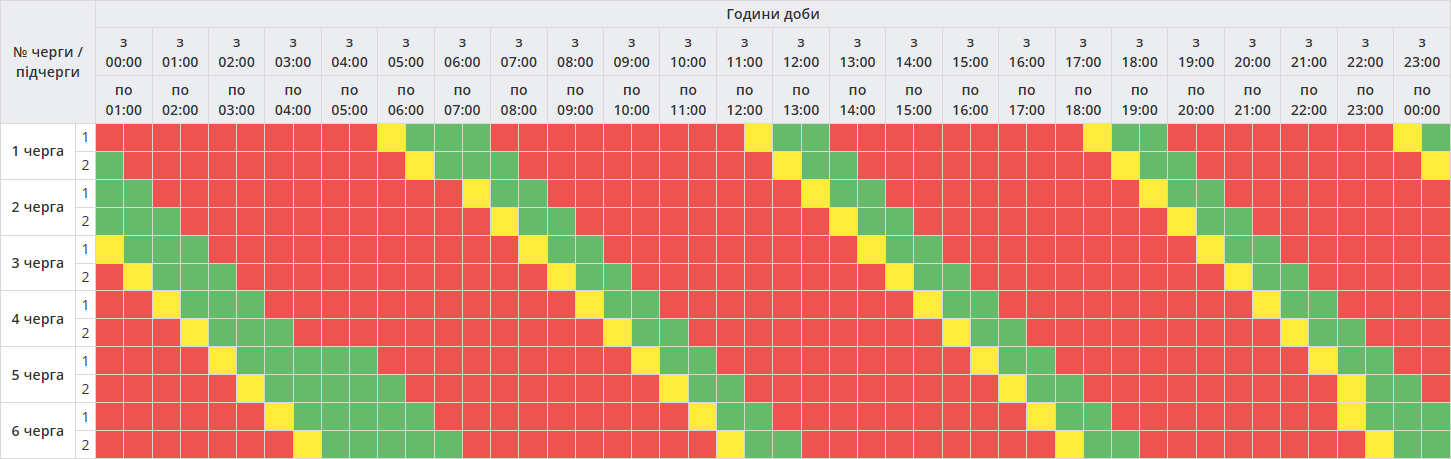Click the "2 черга" row label
This screenshot has width=1451, height=459.
38,208
